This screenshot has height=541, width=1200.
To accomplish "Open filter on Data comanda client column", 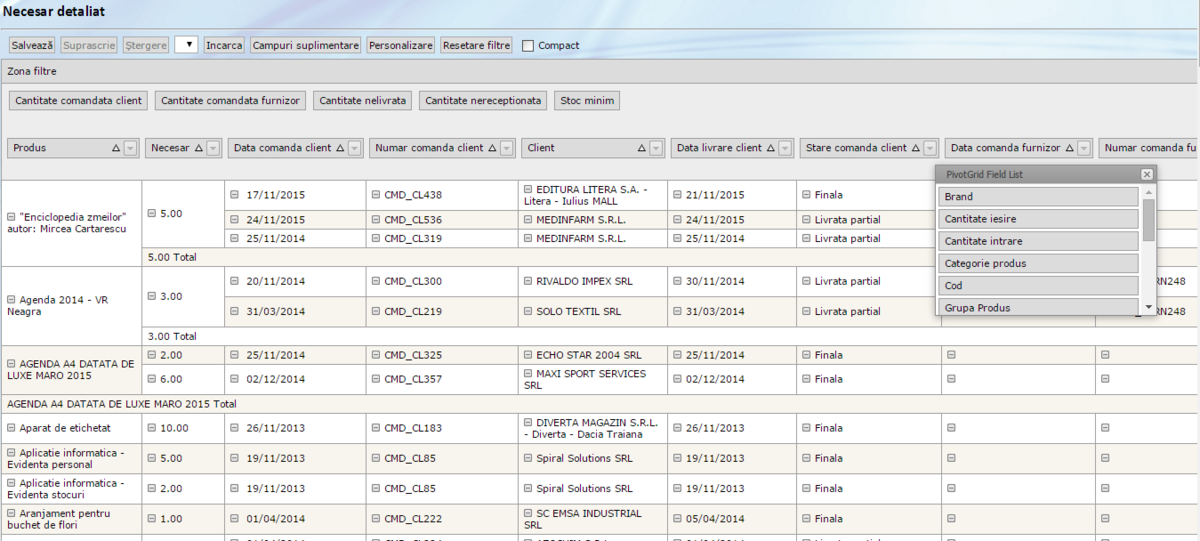I will [x=356, y=148].
